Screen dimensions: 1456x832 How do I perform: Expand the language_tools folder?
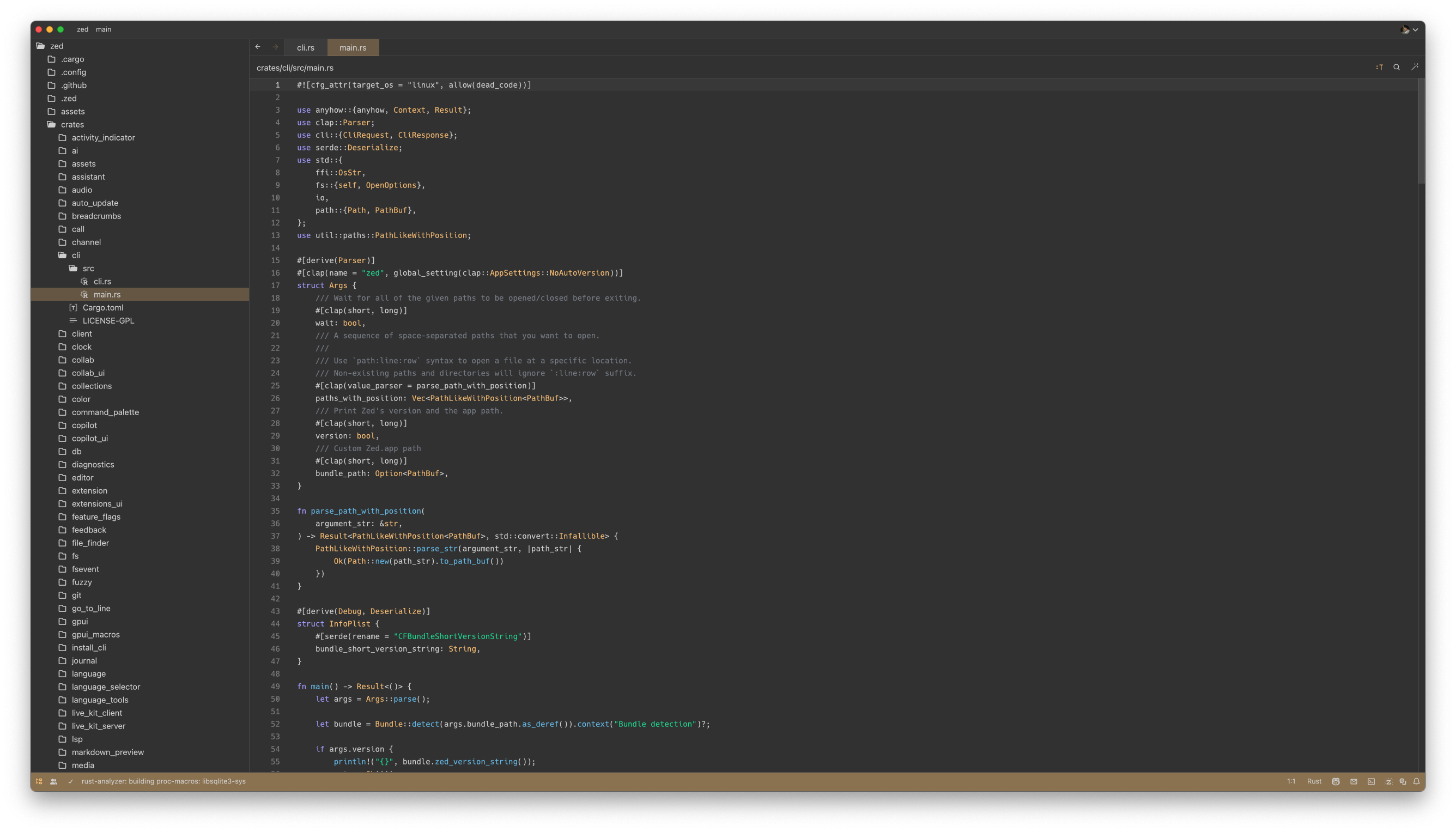point(140,700)
